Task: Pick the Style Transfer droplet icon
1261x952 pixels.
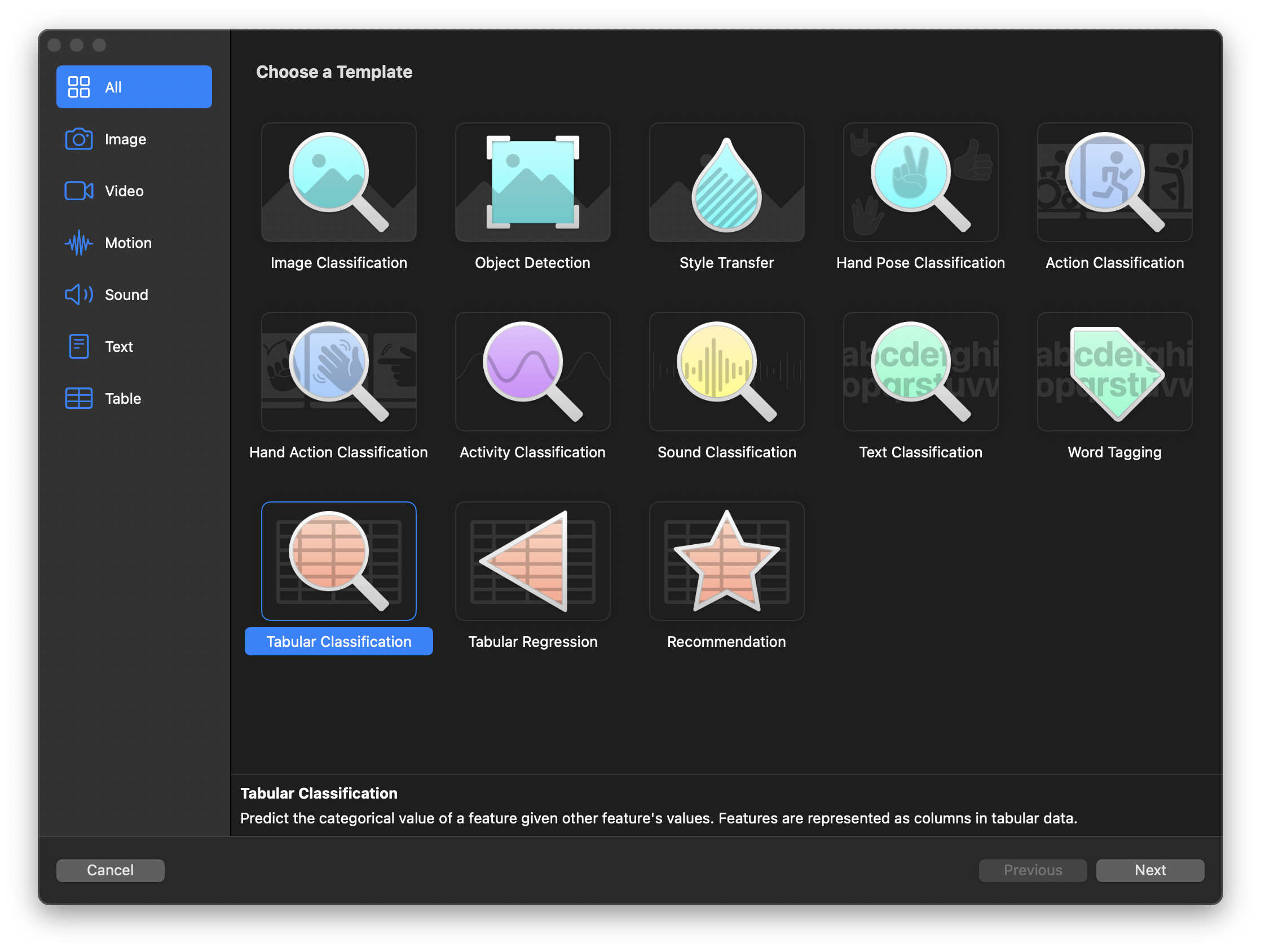Action: tap(726, 182)
